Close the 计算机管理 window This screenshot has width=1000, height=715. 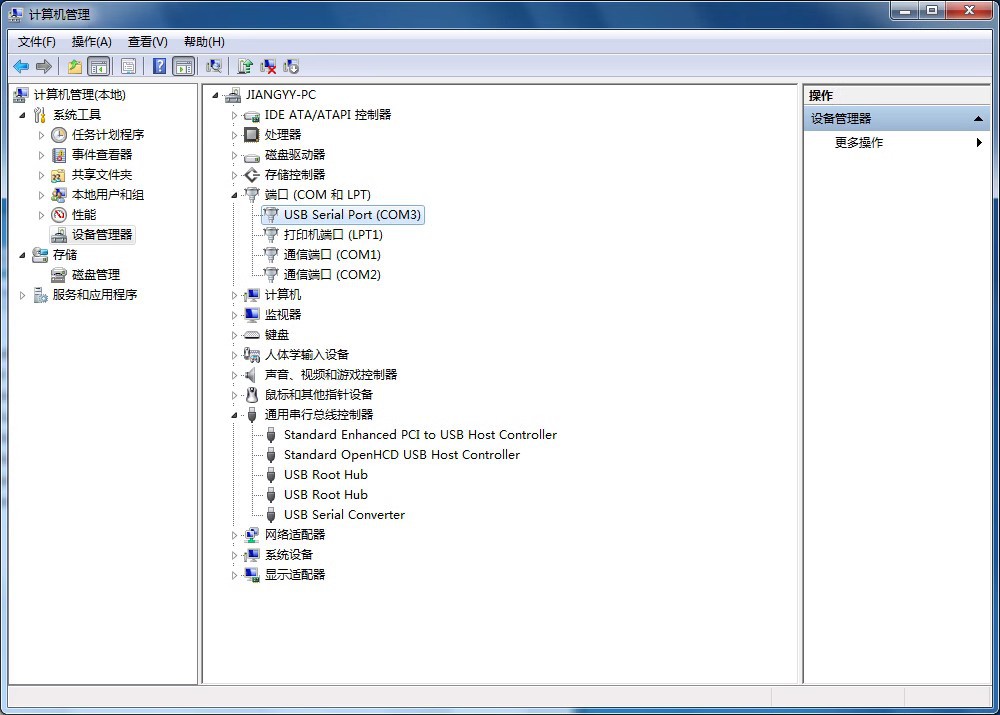[x=969, y=10]
